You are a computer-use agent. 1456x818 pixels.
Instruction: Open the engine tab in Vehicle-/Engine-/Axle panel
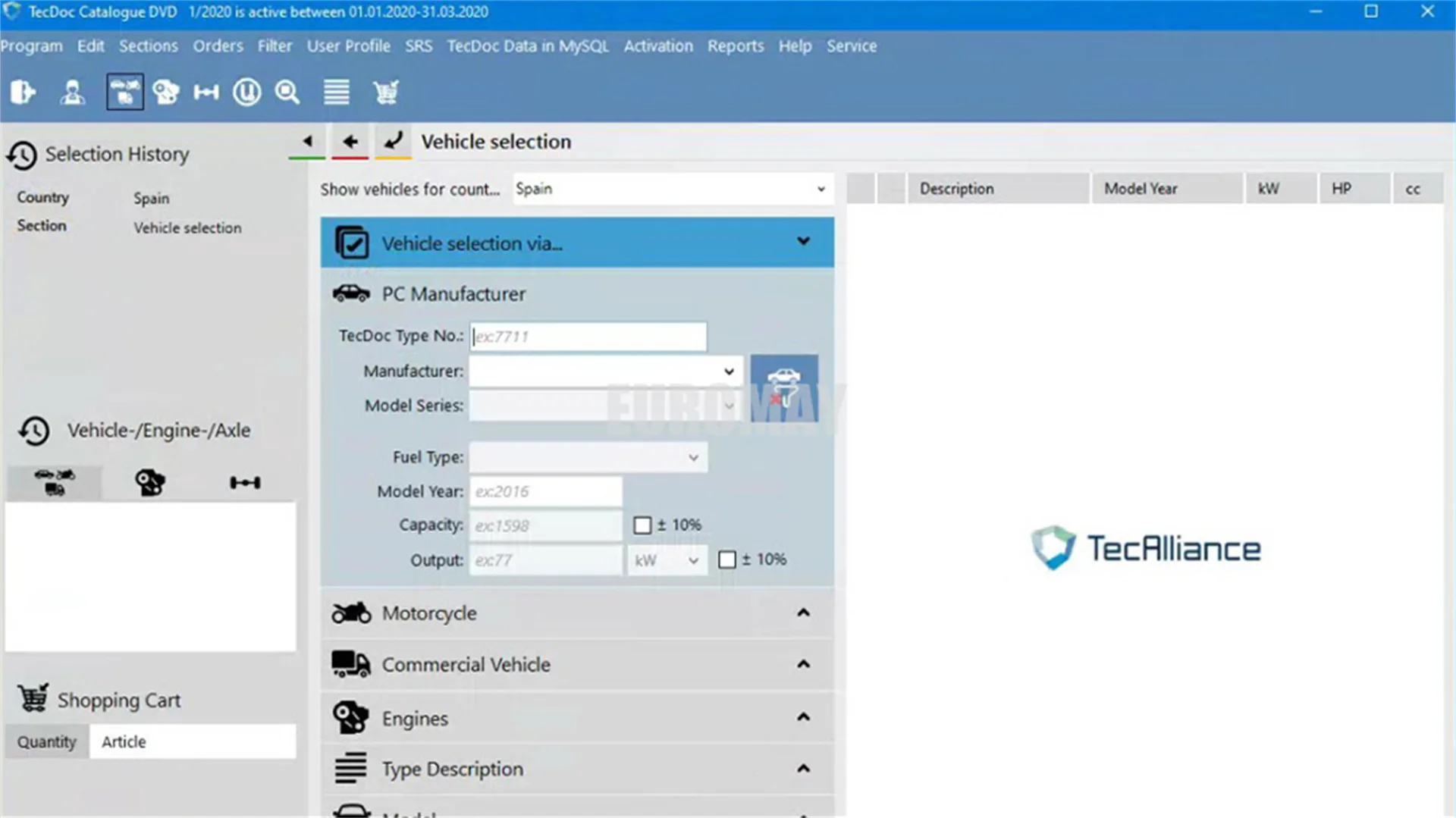(x=149, y=481)
